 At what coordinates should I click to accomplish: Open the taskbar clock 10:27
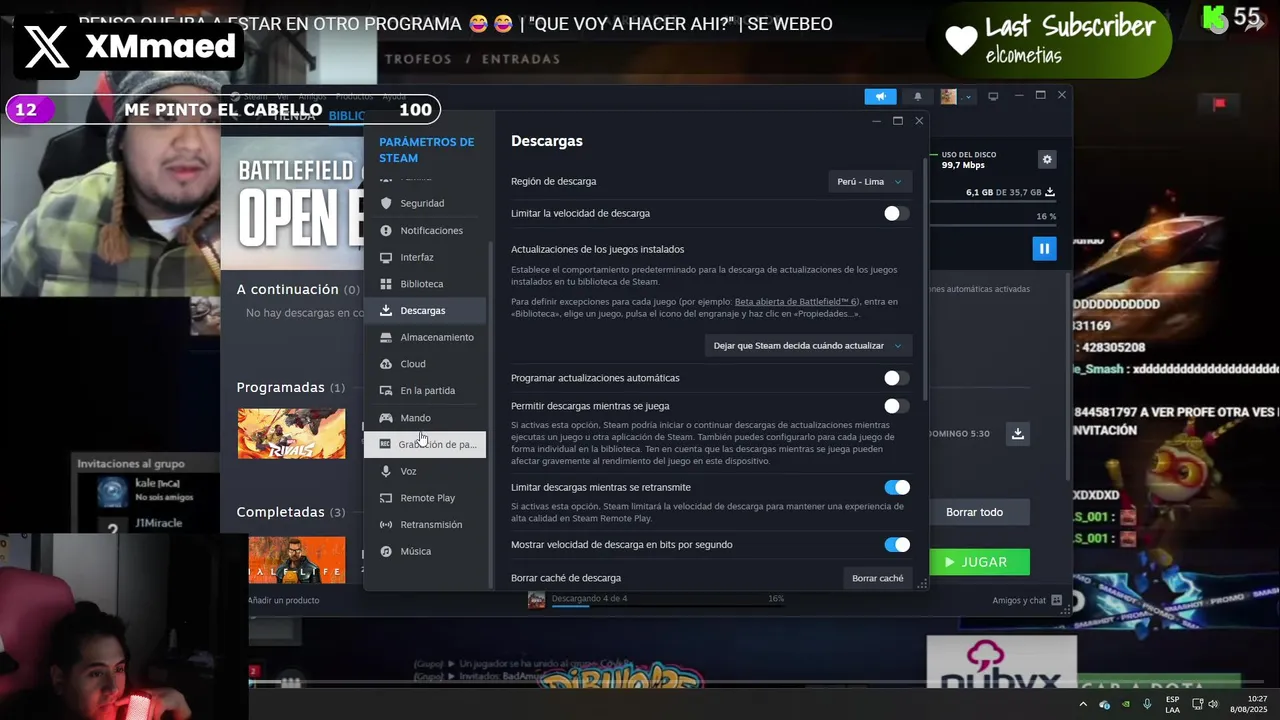click(x=1249, y=704)
